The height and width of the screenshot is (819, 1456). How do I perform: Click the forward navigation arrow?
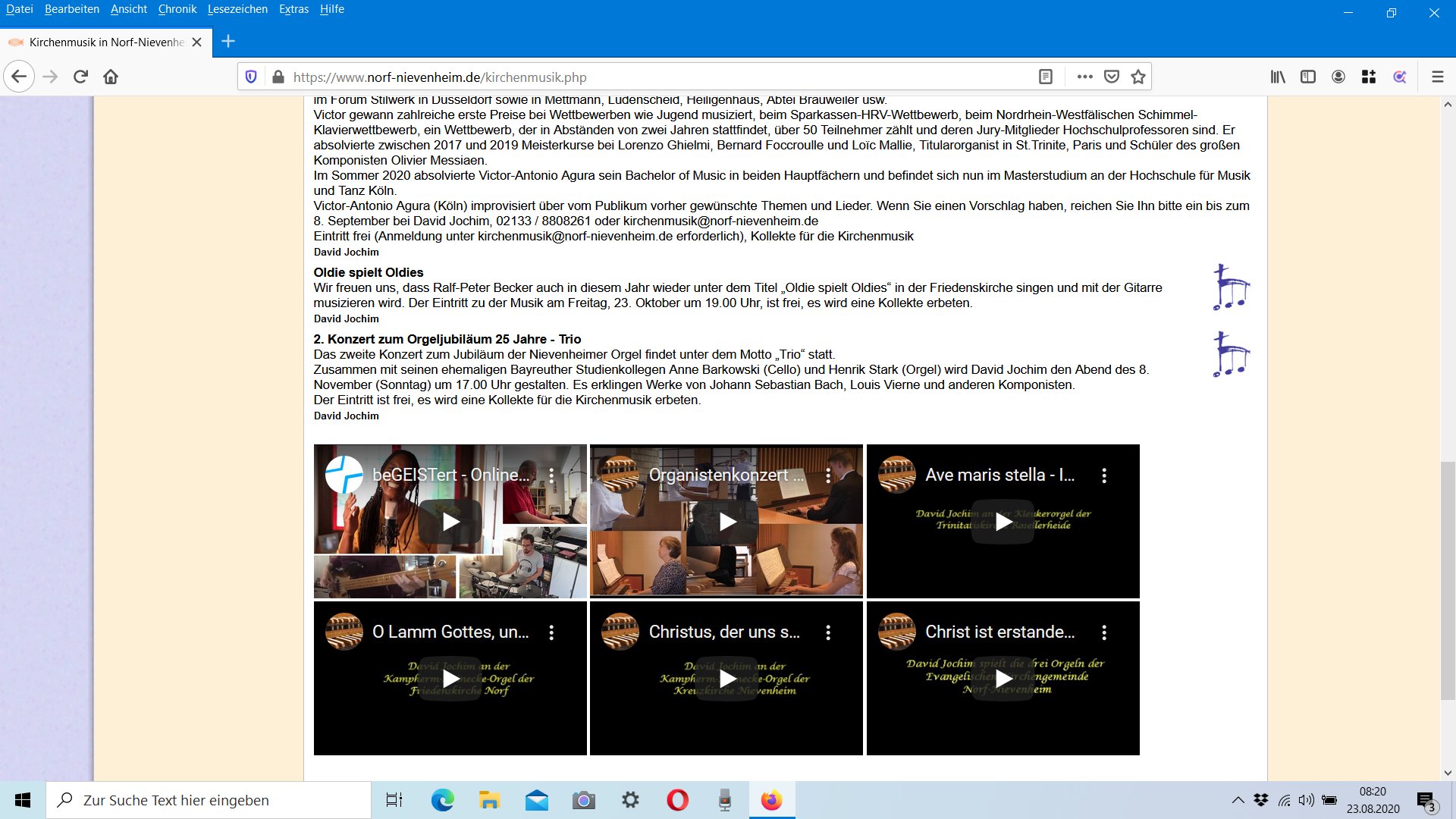(x=50, y=77)
